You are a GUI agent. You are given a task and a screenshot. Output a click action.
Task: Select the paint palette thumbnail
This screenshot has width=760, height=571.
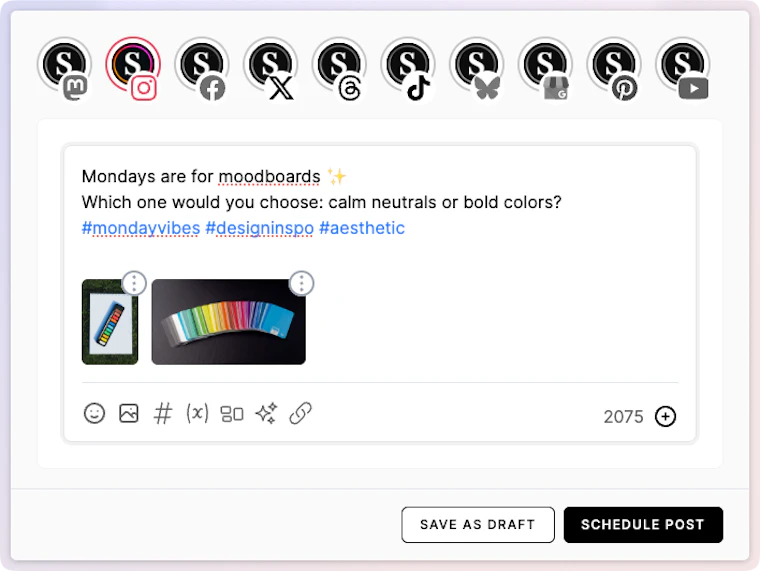pos(110,322)
